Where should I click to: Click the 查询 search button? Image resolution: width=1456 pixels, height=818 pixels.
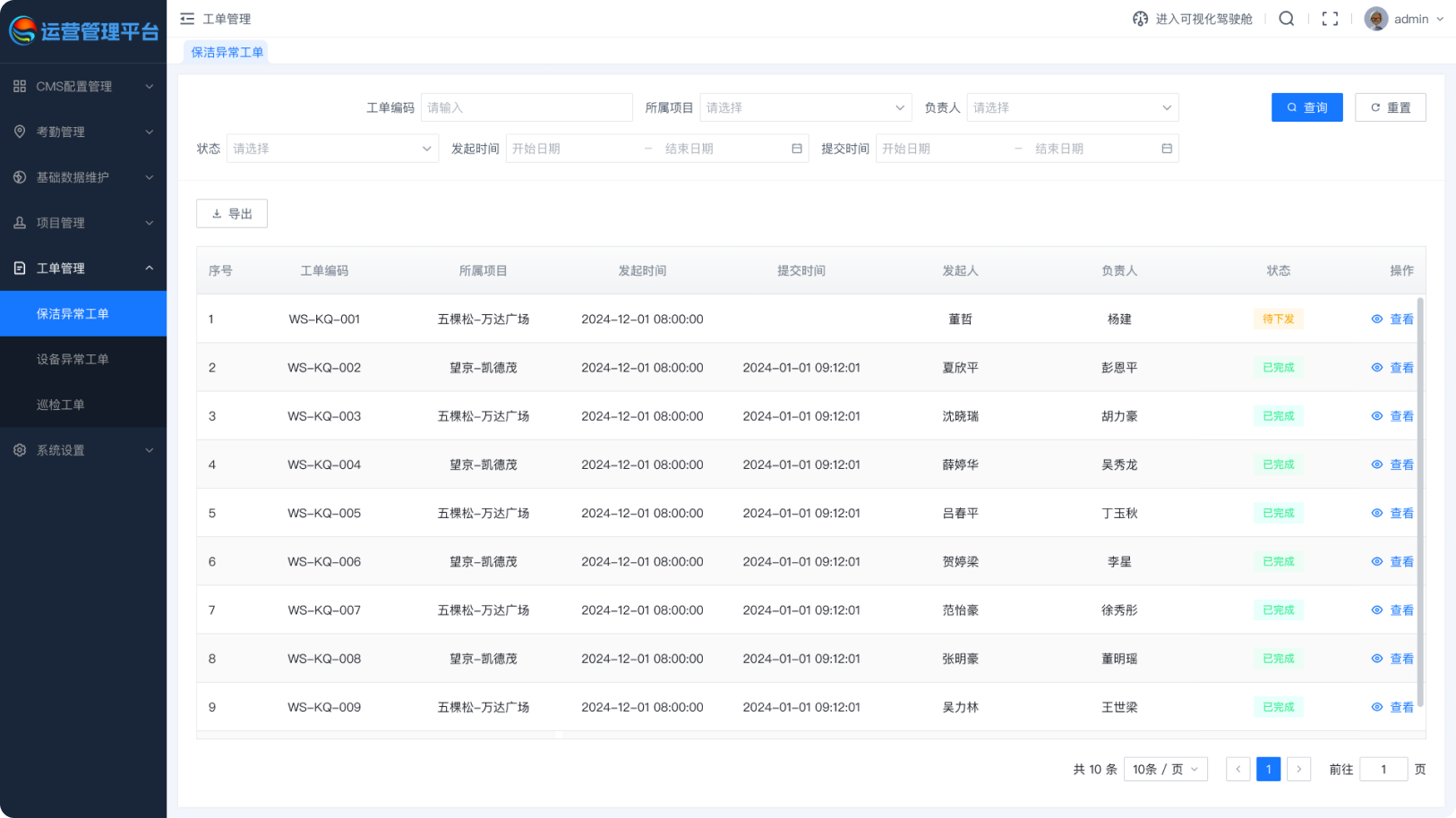pyautogui.click(x=1307, y=107)
